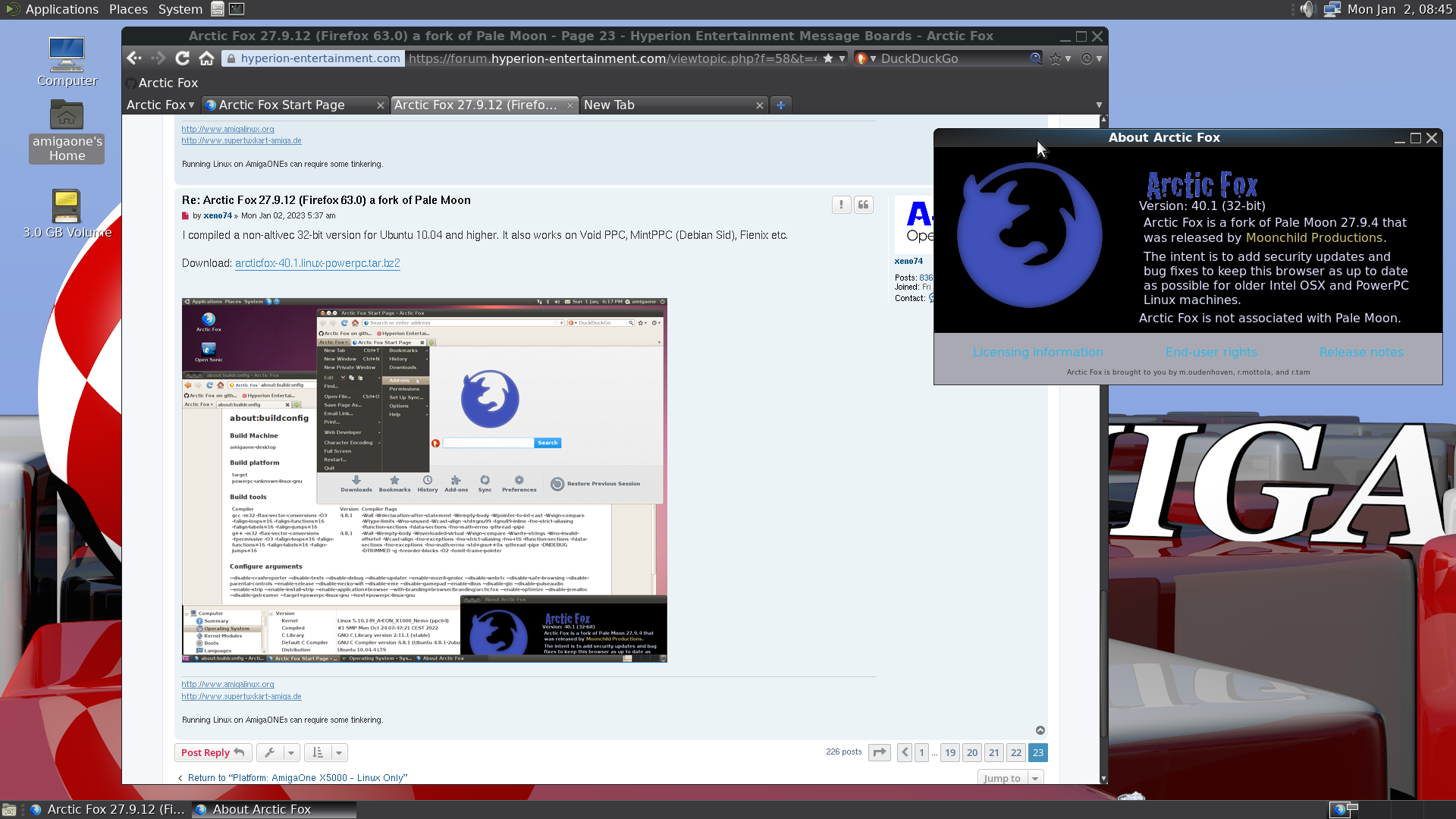This screenshot has width=1456, height=819.
Task: Open amigaone's Home folder icon on desktop
Action: pos(67,132)
